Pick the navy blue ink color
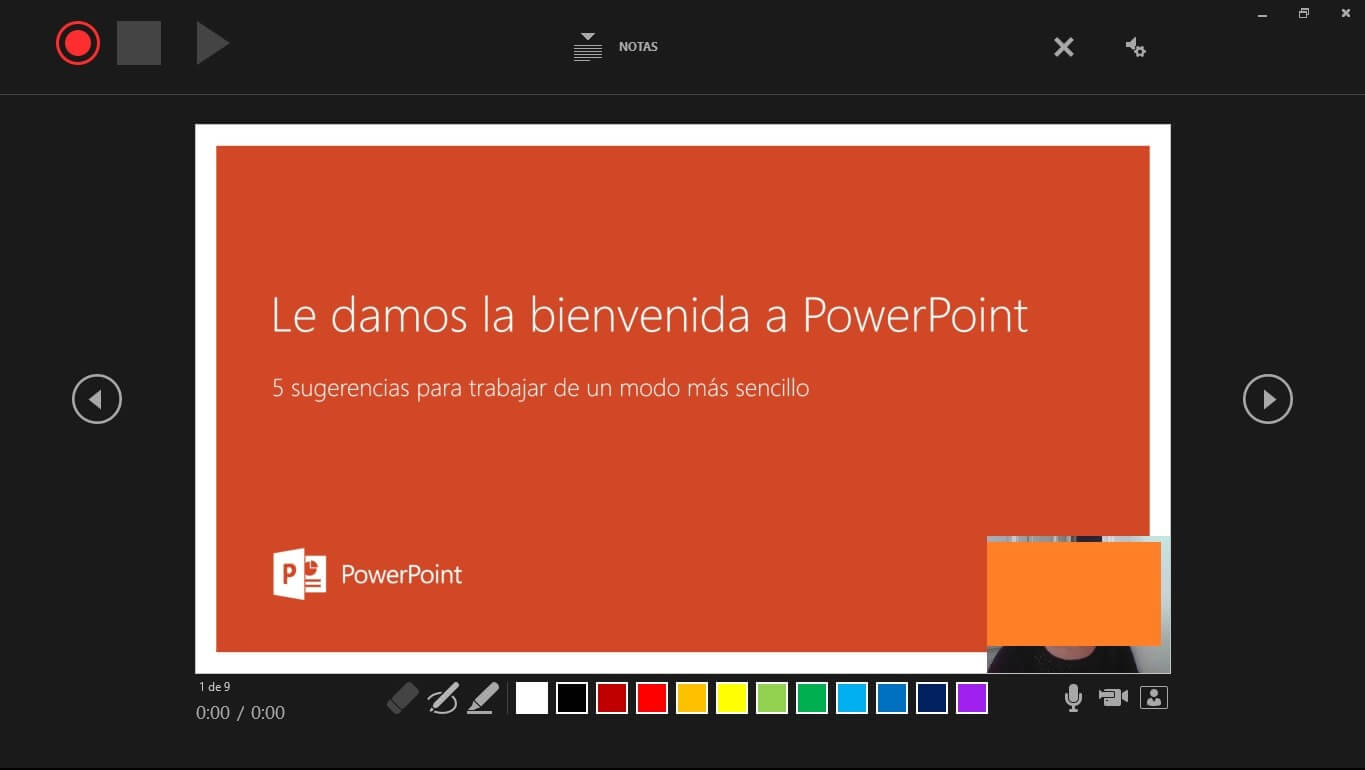This screenshot has width=1365, height=770. 932,698
